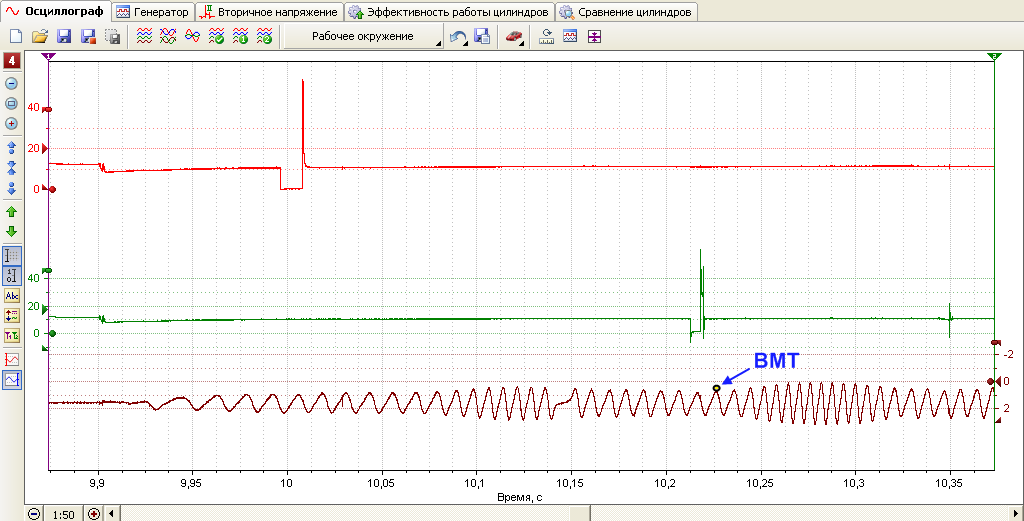Click the ВМТ annotation label

(x=776, y=361)
